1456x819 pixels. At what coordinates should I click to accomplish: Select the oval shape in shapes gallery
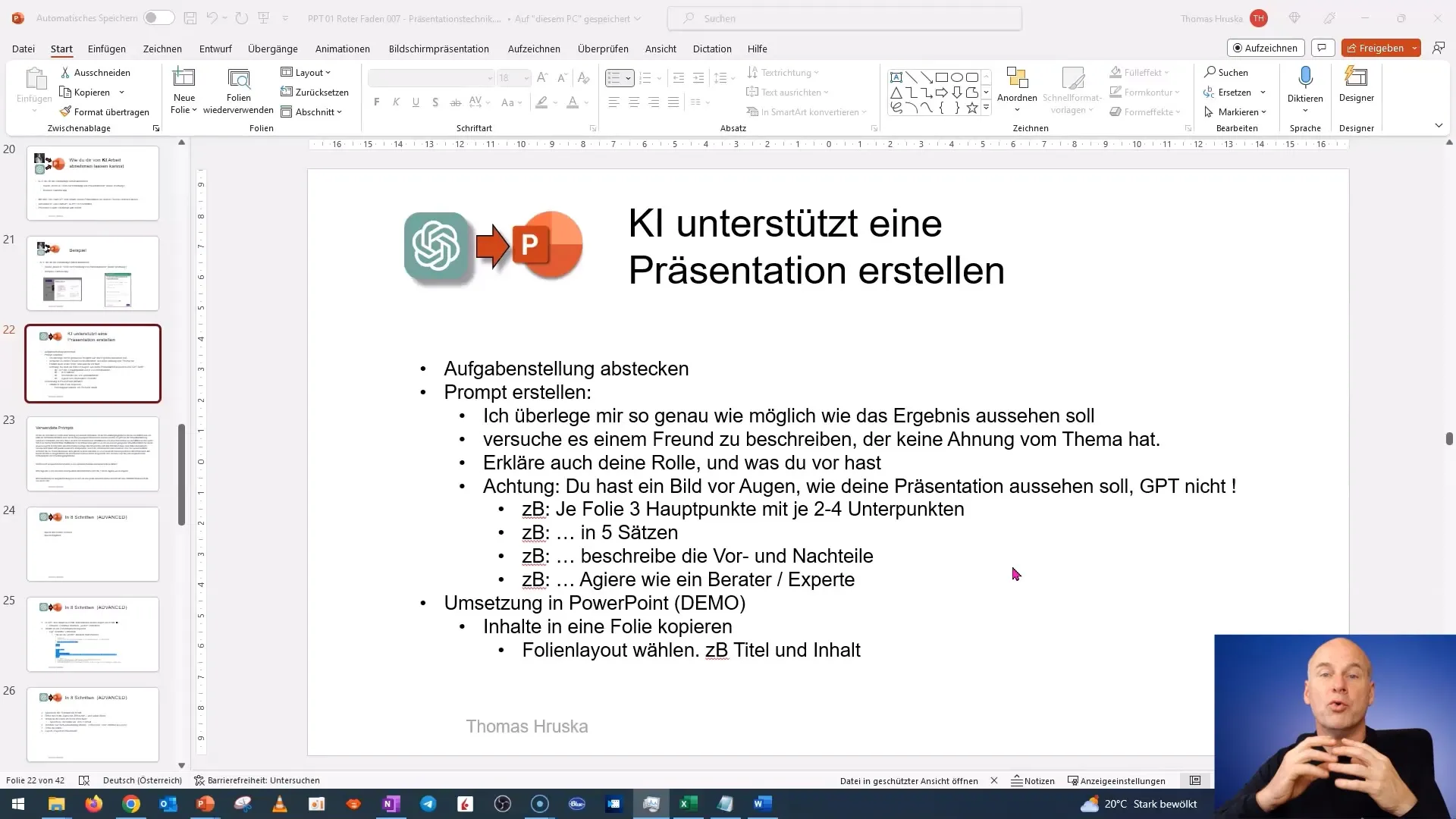(x=957, y=77)
